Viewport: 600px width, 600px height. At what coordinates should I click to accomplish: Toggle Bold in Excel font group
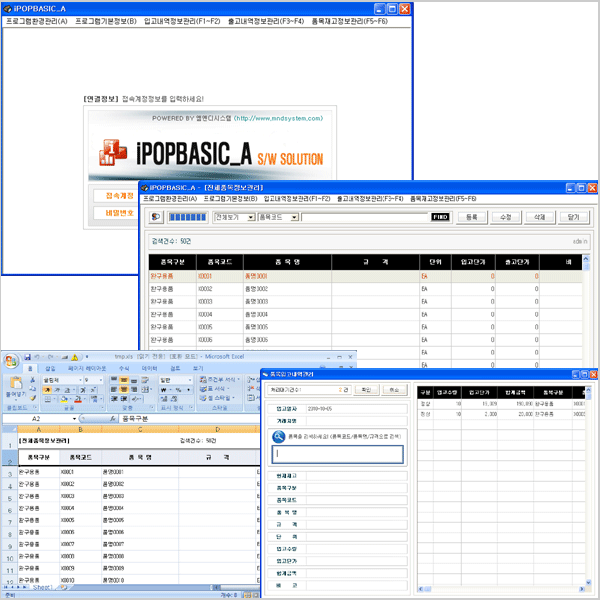tap(47, 390)
